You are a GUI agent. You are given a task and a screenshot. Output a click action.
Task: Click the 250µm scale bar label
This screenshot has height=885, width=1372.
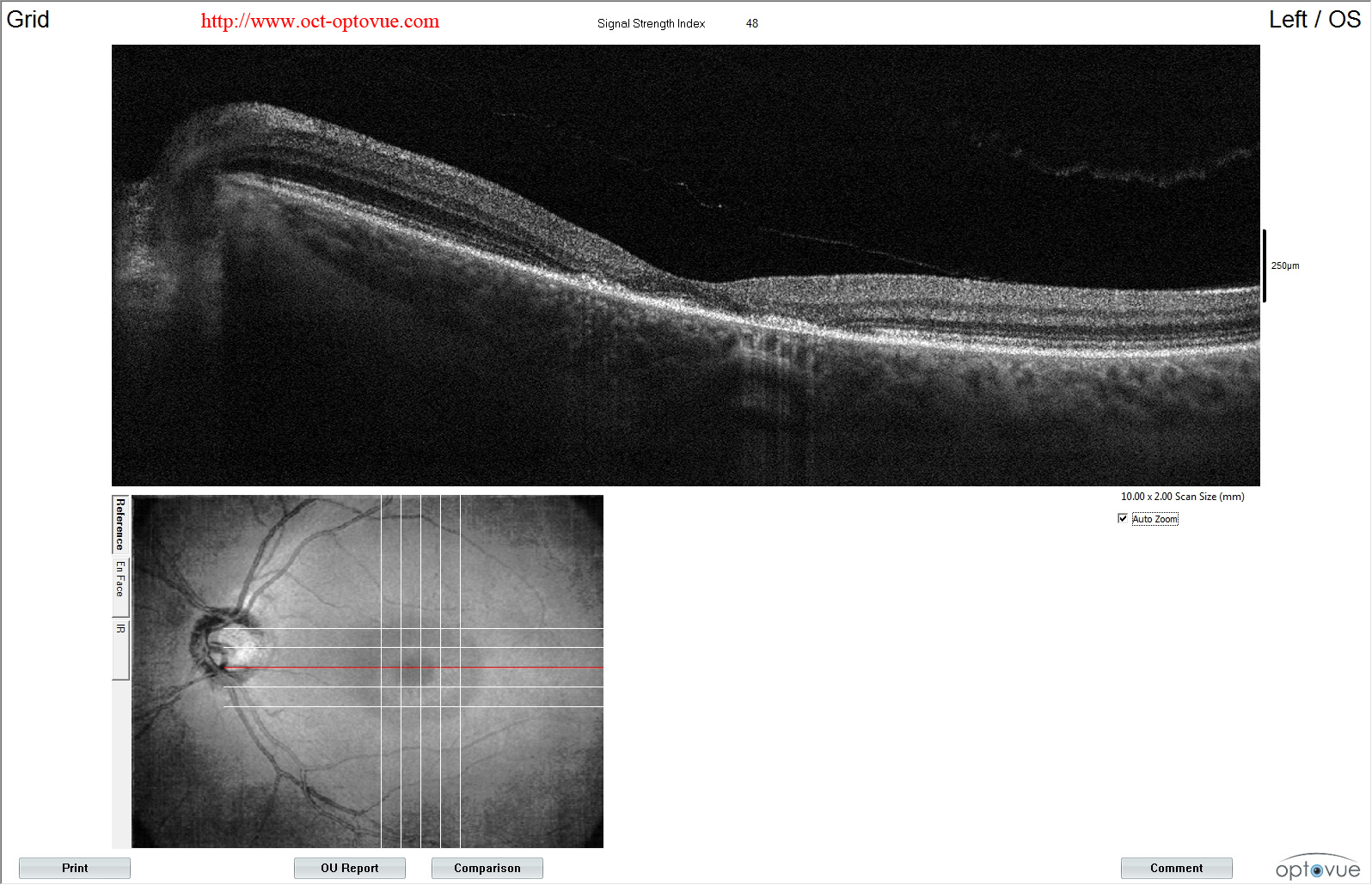point(1285,265)
